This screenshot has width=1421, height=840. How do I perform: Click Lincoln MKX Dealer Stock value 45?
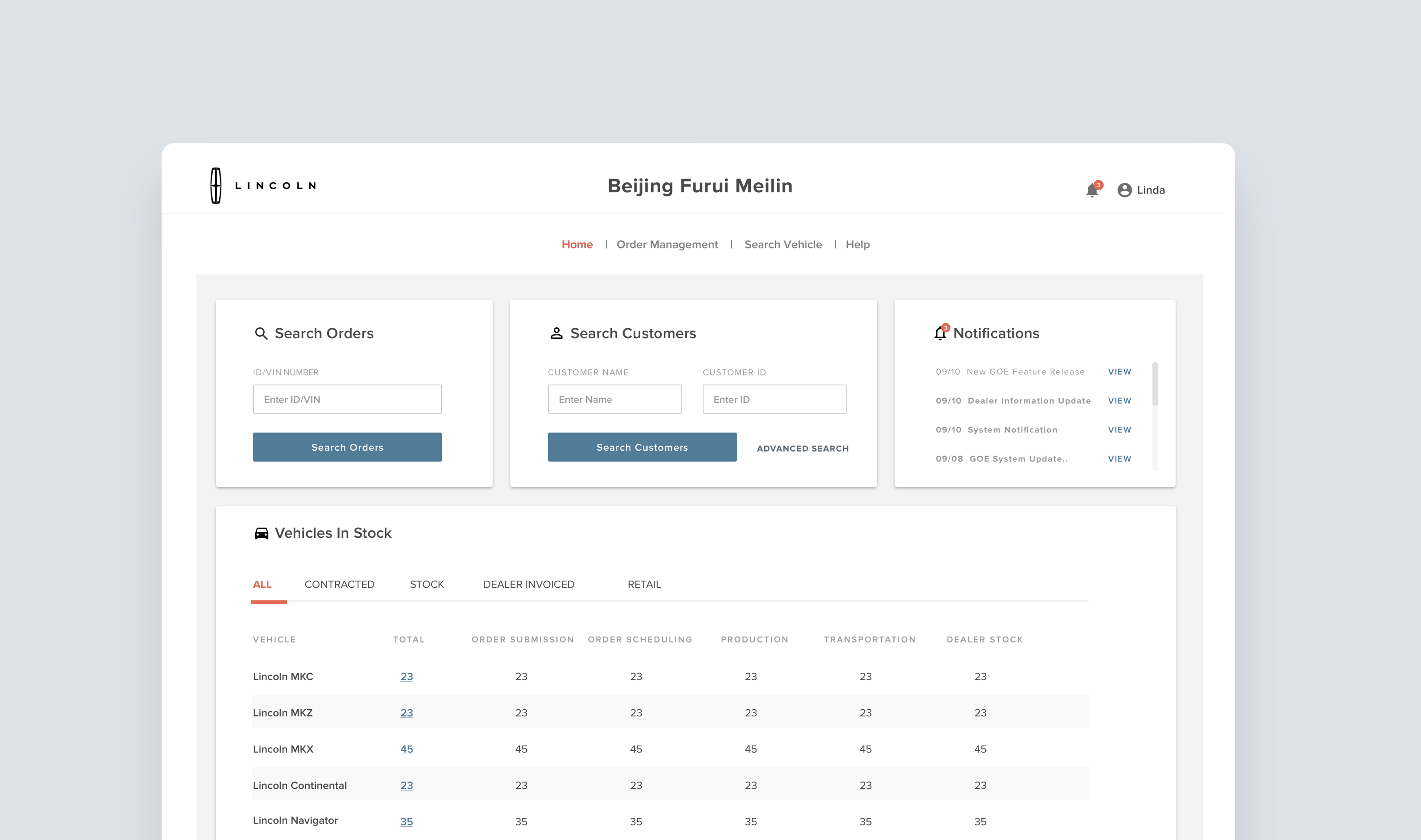coord(980,749)
